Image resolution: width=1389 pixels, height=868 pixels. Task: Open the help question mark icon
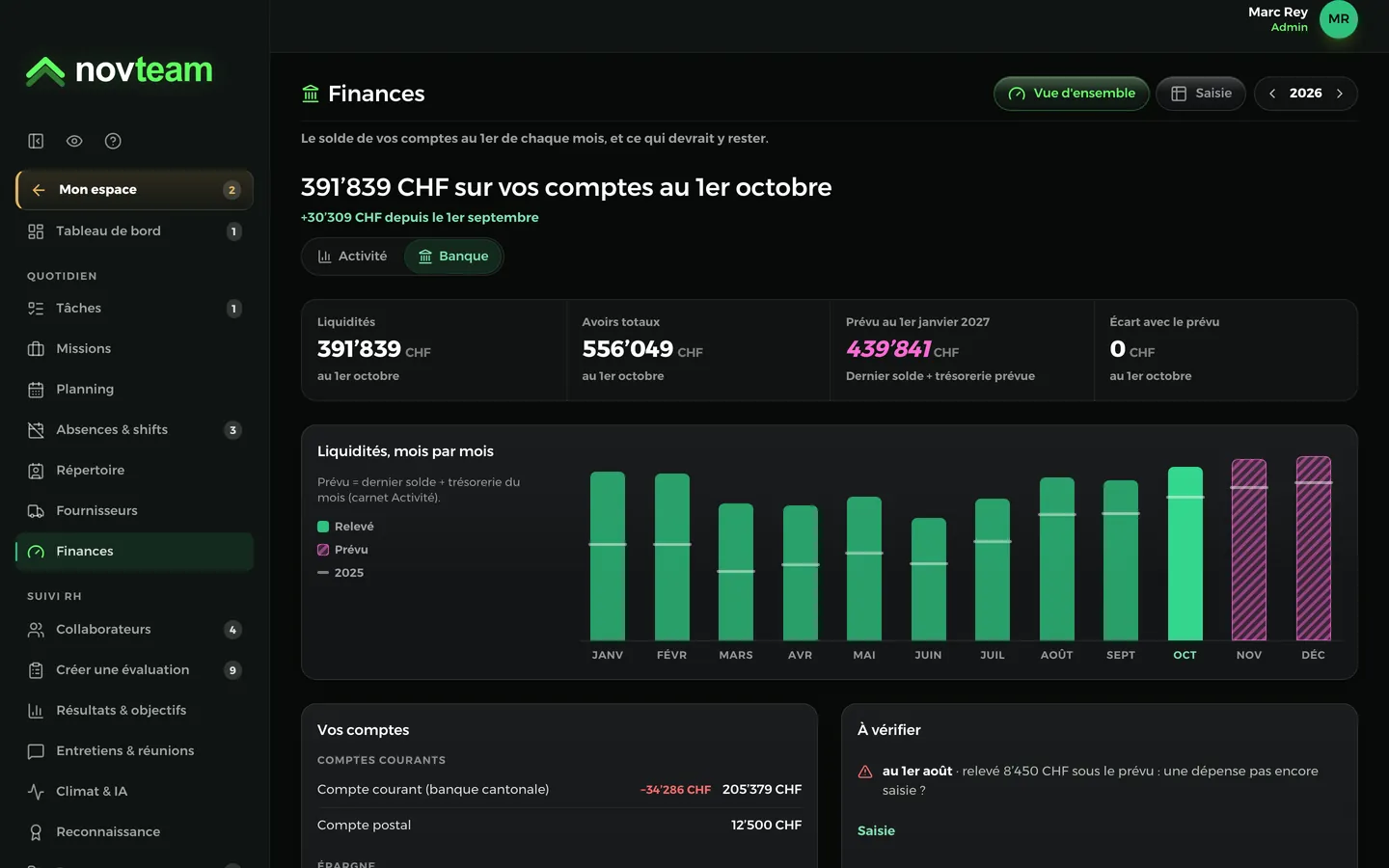(x=113, y=141)
